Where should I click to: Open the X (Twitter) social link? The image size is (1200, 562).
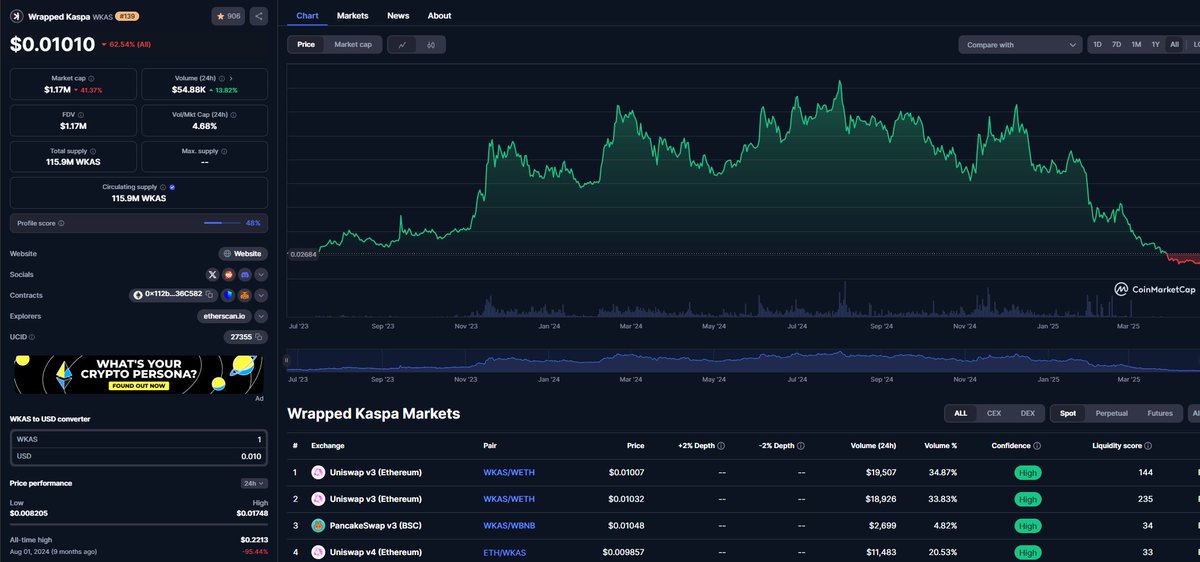click(213, 274)
